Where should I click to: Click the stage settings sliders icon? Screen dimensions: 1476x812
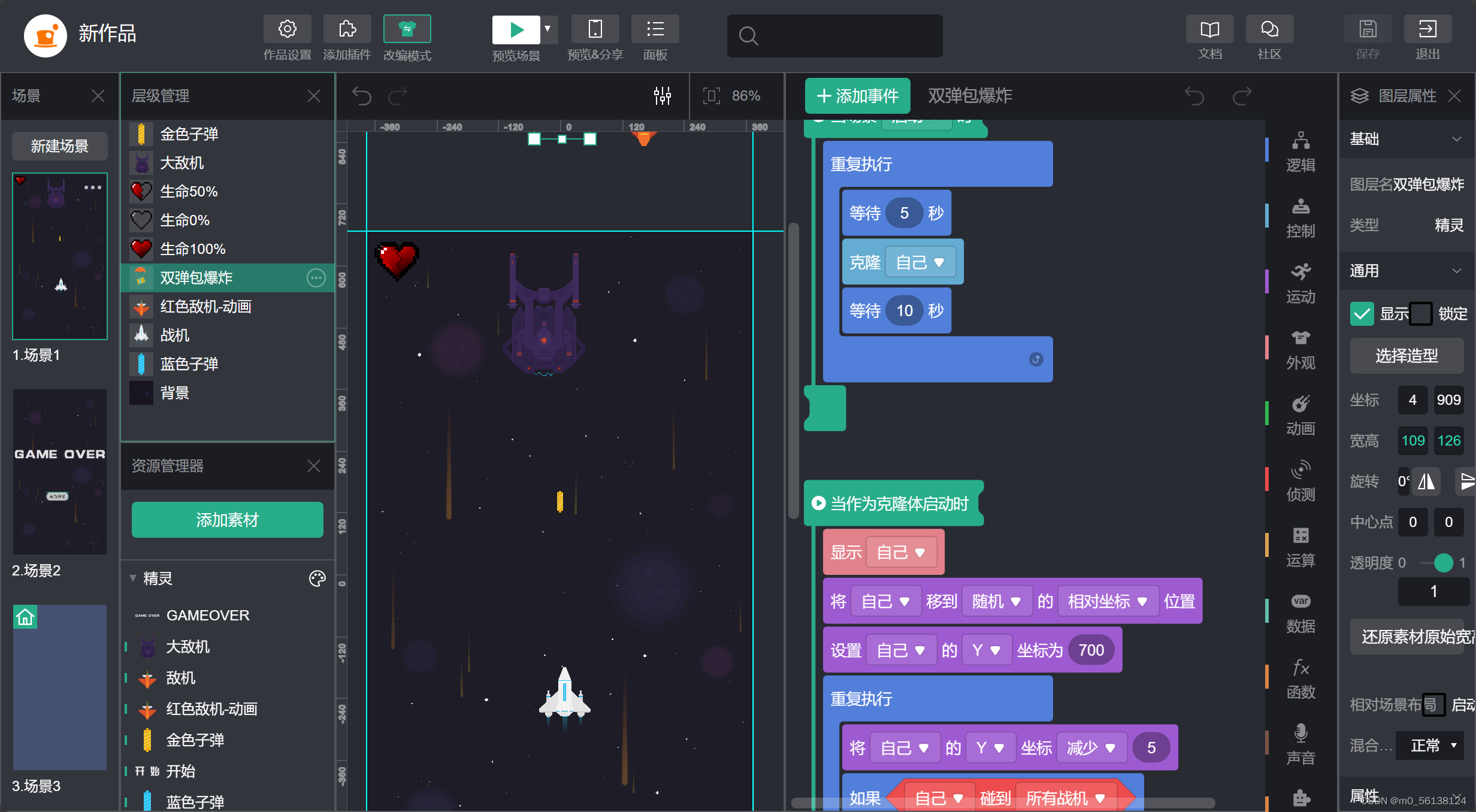(x=663, y=96)
